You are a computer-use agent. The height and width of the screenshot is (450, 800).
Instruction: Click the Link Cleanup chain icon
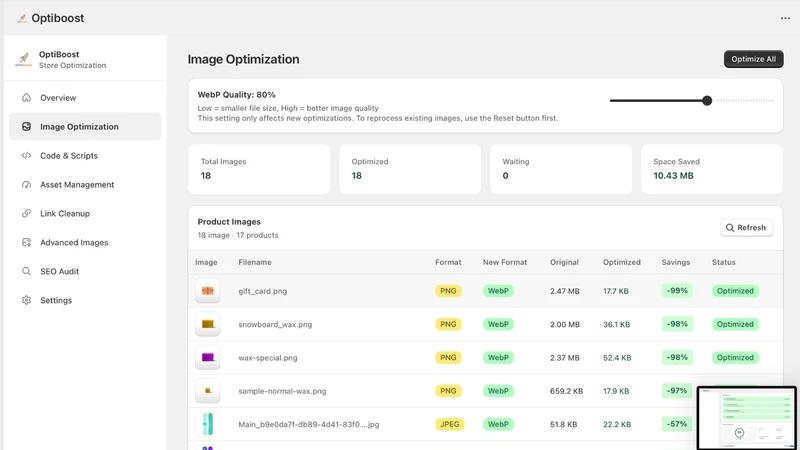27,213
